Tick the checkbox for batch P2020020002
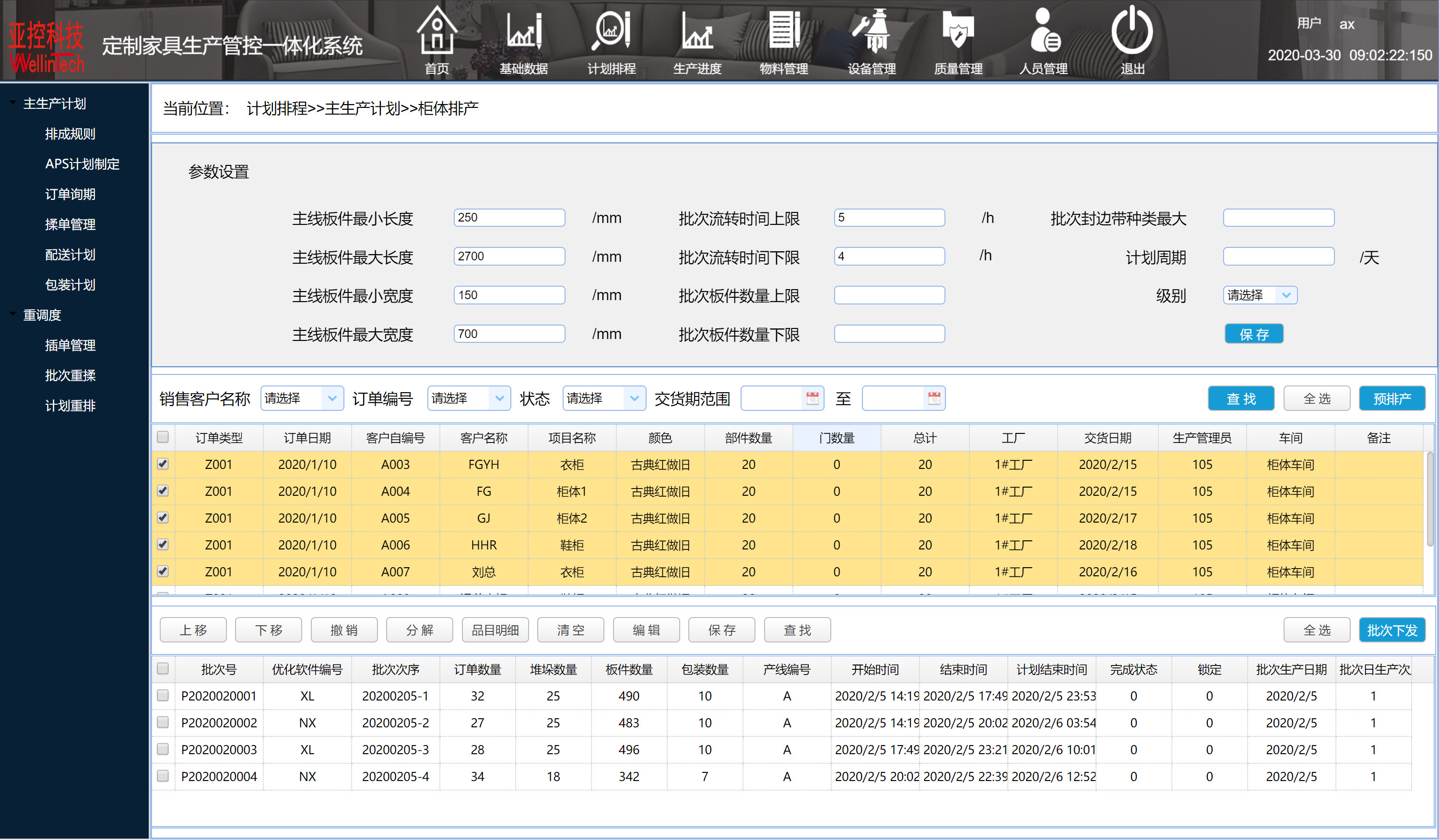This screenshot has height=840, width=1439. coord(163,723)
